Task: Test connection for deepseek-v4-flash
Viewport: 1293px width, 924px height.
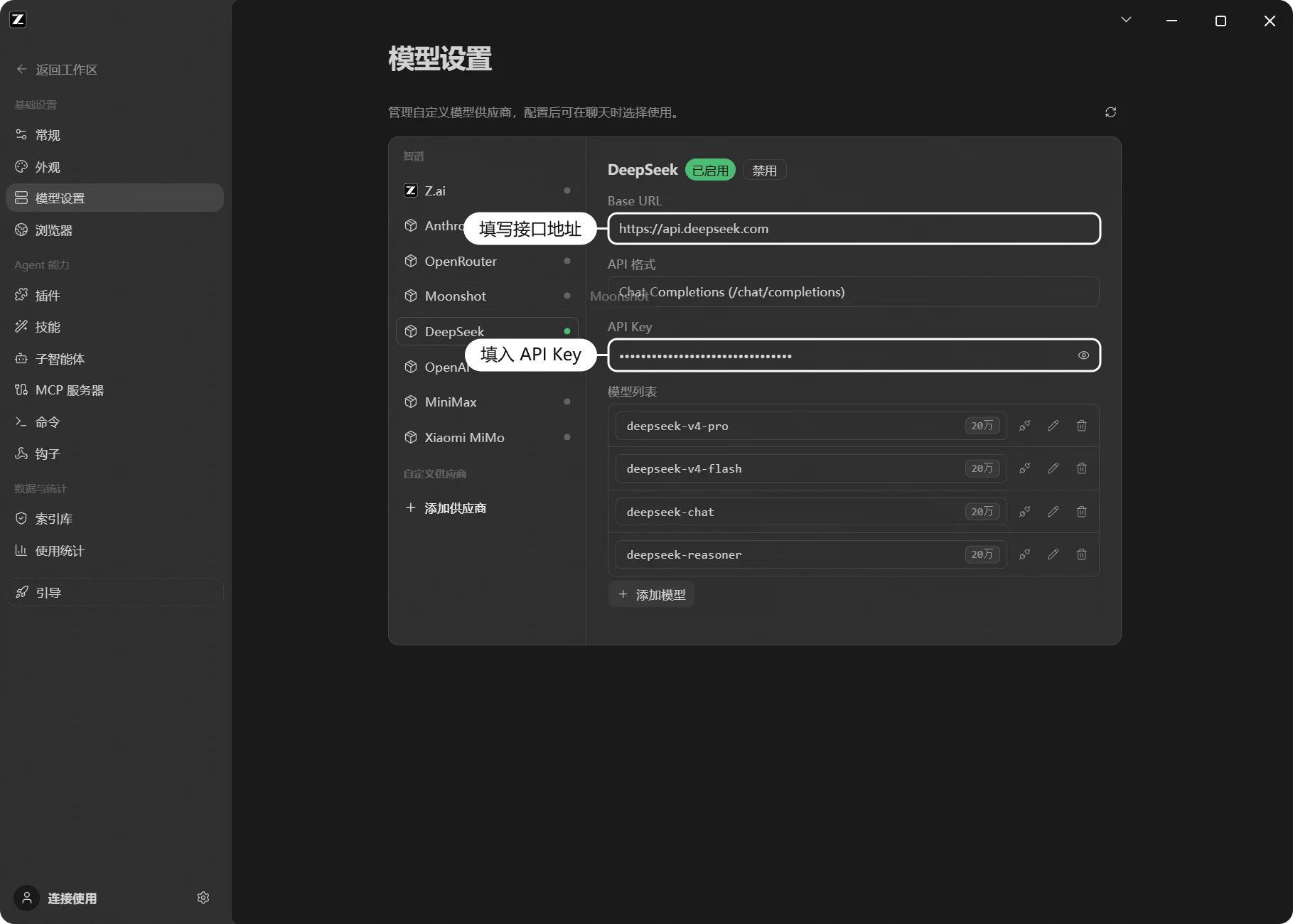Action: click(1024, 468)
